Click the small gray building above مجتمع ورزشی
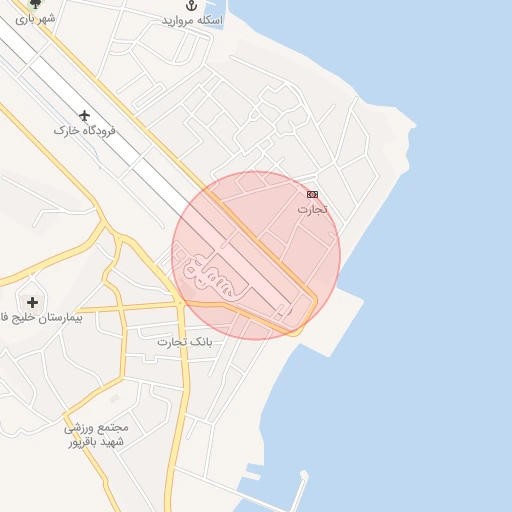This screenshot has width=512, height=512. tap(114, 398)
